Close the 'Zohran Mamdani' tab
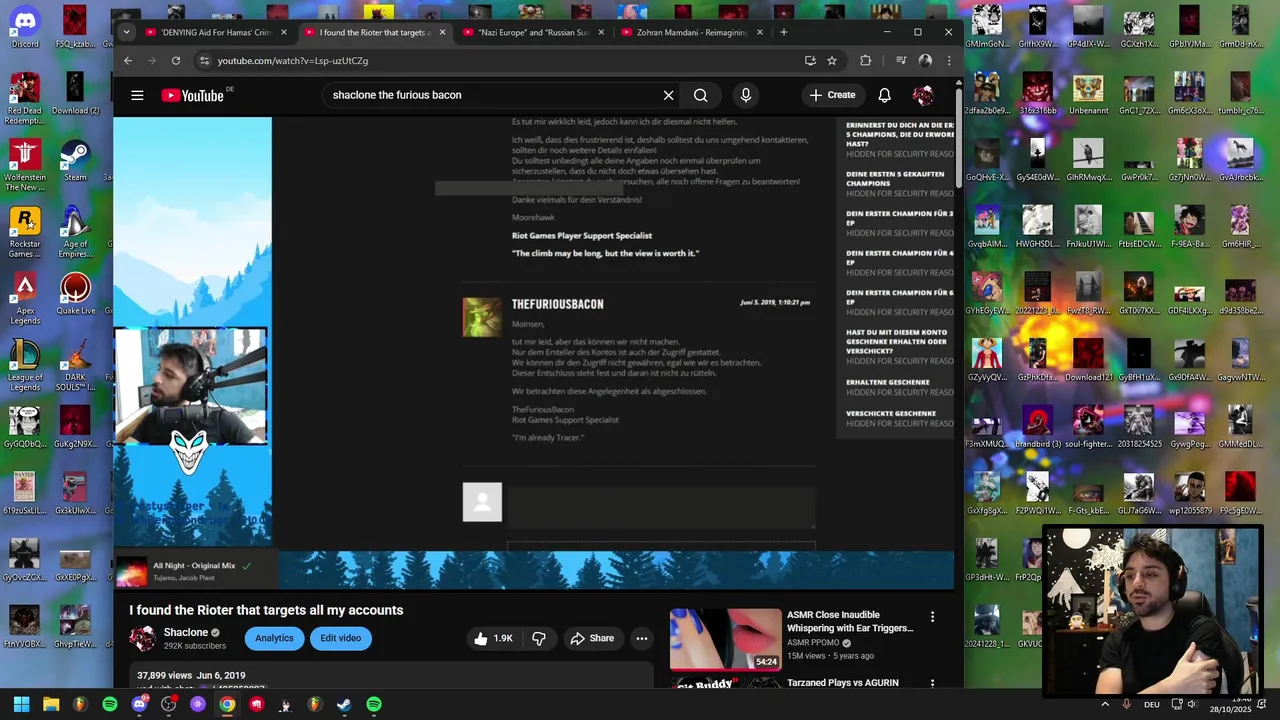 click(x=760, y=32)
